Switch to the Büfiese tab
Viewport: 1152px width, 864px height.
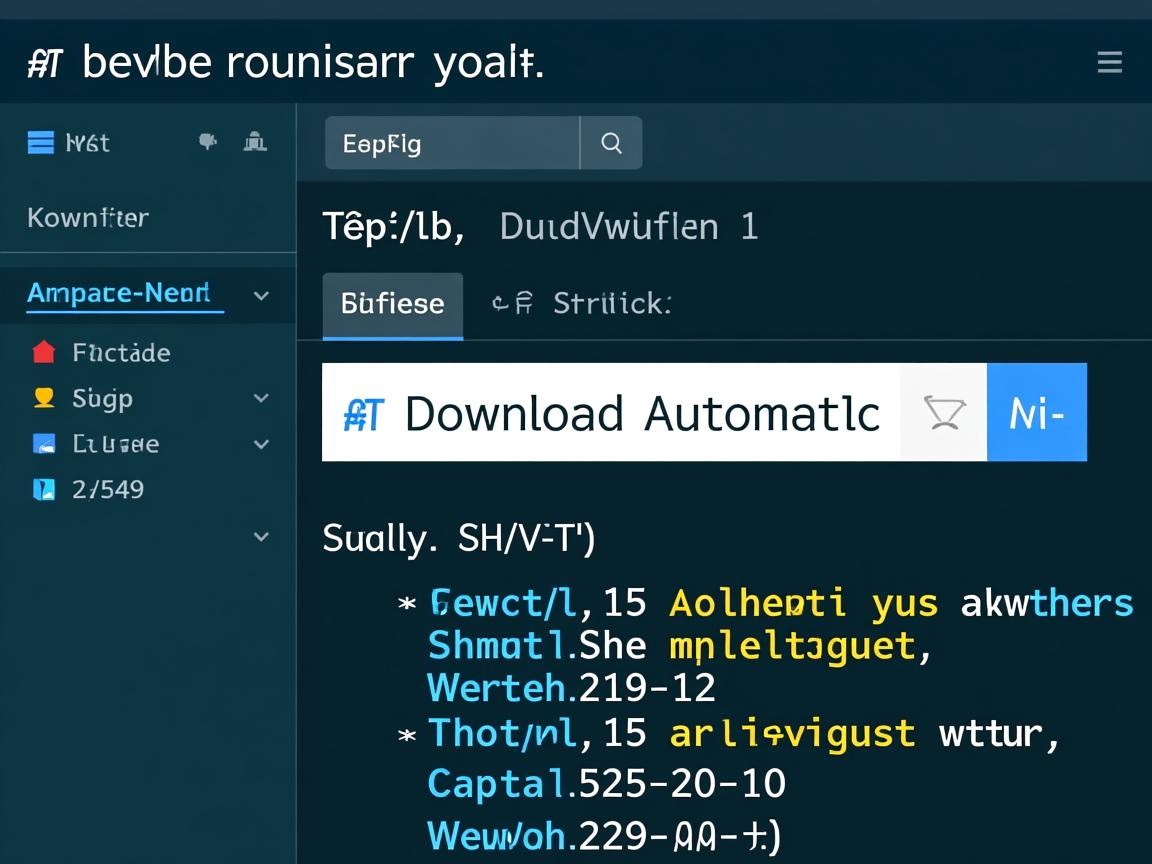pos(392,304)
